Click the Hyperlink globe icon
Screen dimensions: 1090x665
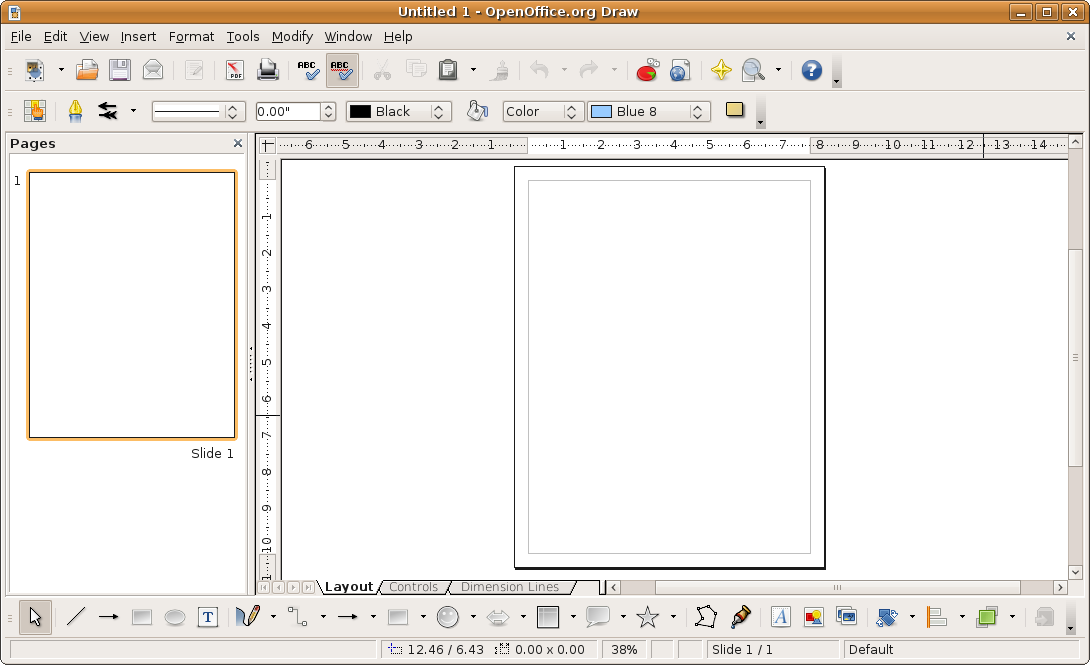[680, 70]
